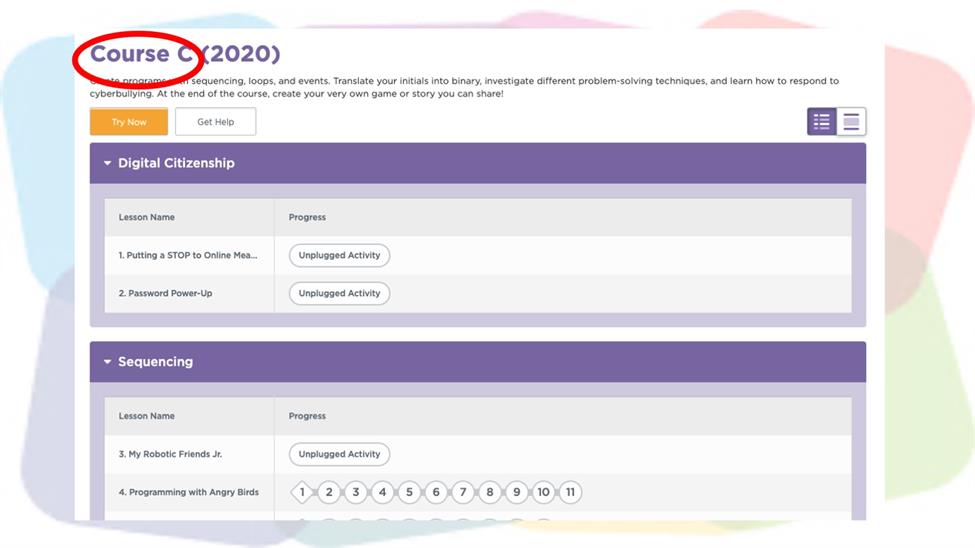Open Angry Birds puzzle 1 diamond bubble
Image resolution: width=975 pixels, height=548 pixels.
click(x=302, y=492)
